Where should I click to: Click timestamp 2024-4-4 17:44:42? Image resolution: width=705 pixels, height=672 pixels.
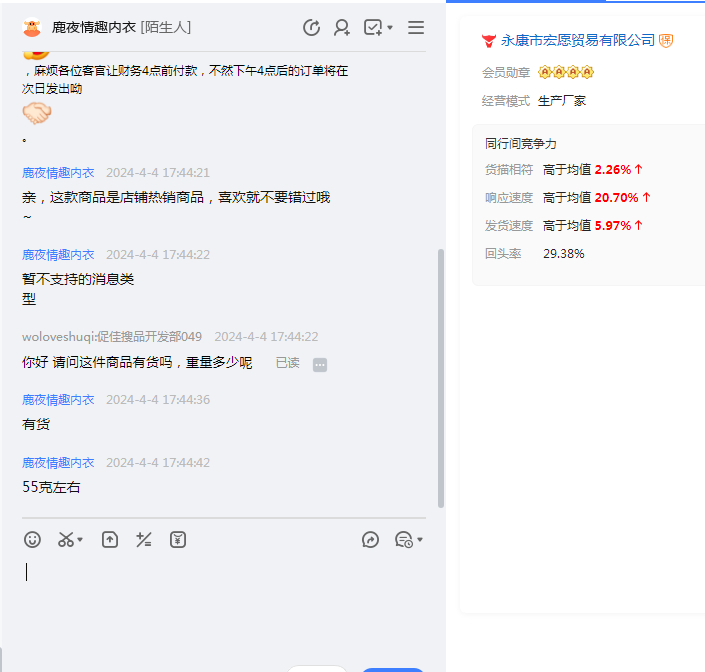coord(158,463)
